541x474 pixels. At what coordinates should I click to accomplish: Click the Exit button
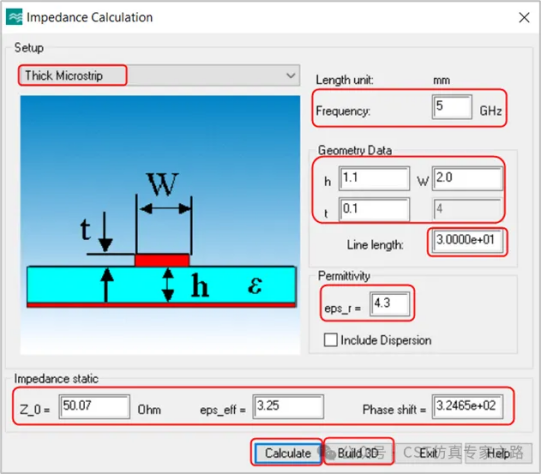point(429,453)
